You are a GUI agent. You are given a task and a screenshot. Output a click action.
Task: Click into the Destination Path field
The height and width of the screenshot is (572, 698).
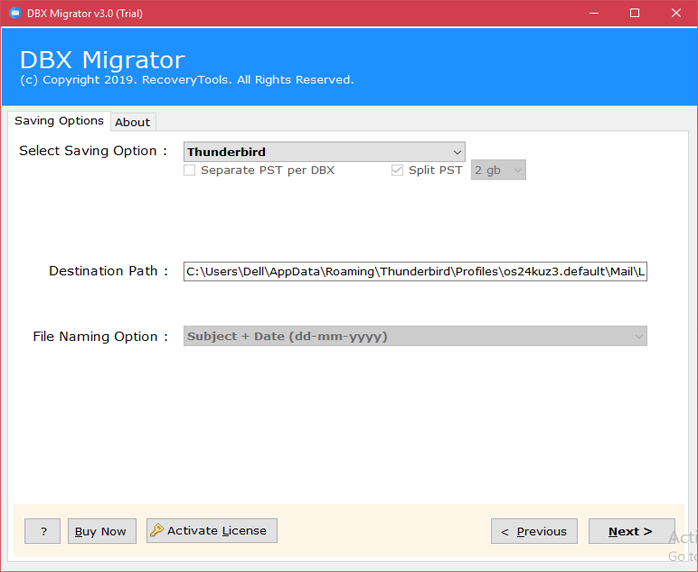click(x=415, y=272)
